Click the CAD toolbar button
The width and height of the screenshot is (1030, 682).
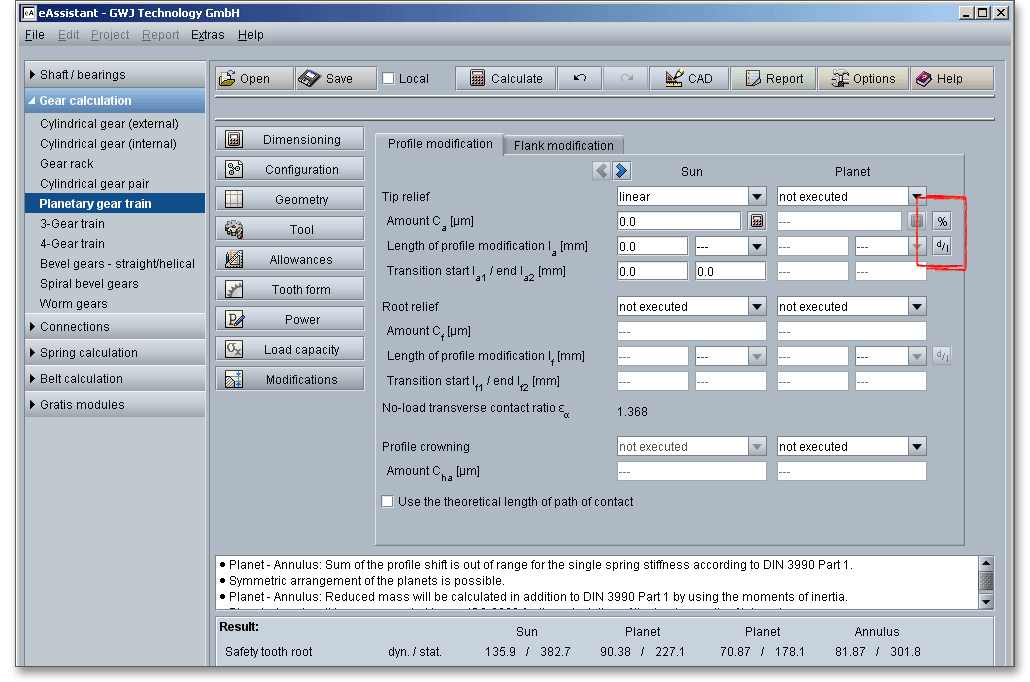point(688,79)
